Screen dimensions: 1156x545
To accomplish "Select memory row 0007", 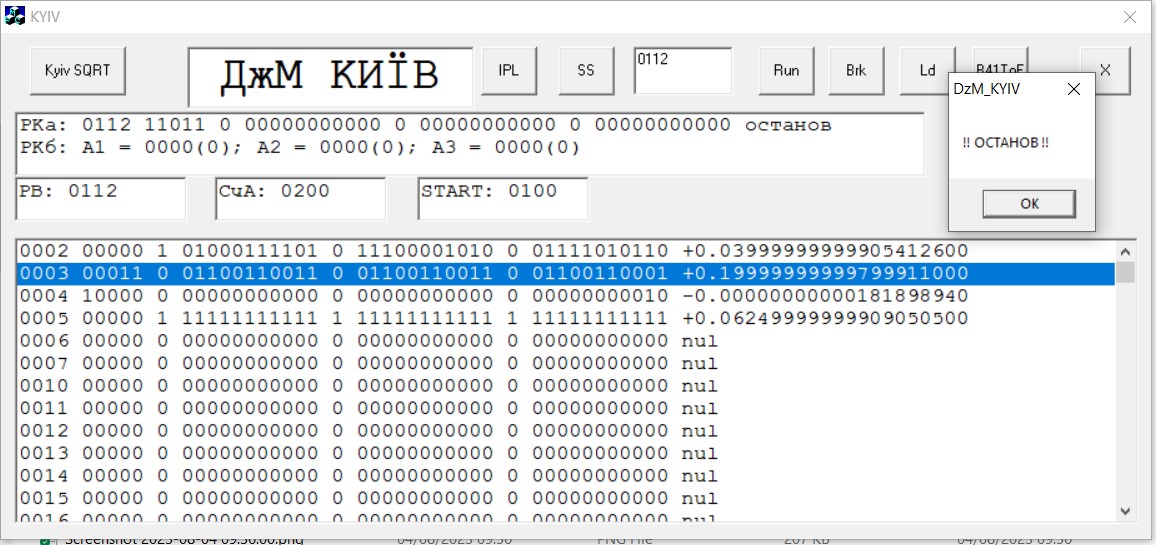I will 565,364.
